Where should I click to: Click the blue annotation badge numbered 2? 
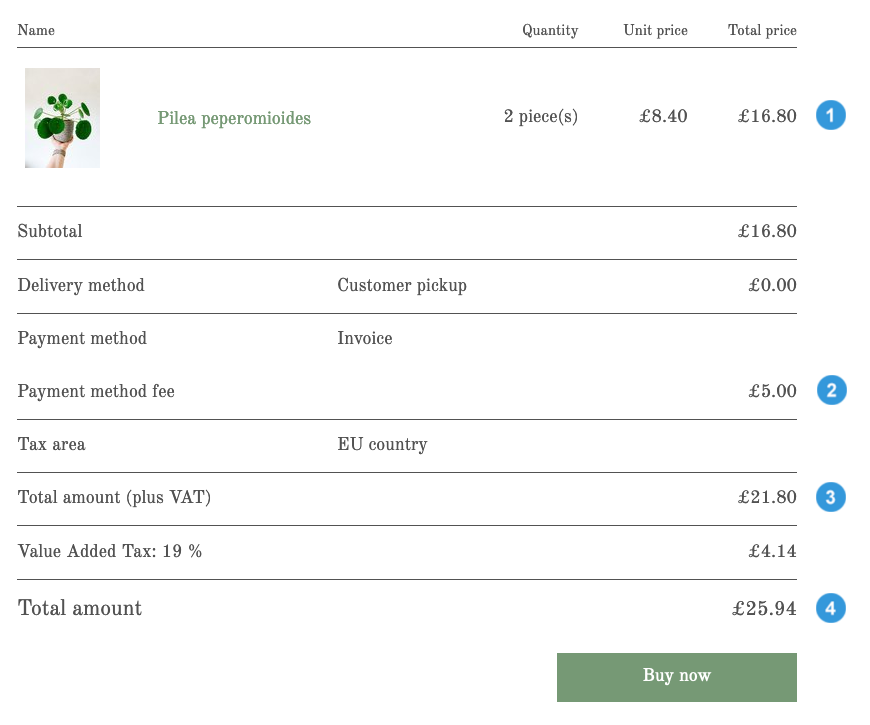pos(830,391)
